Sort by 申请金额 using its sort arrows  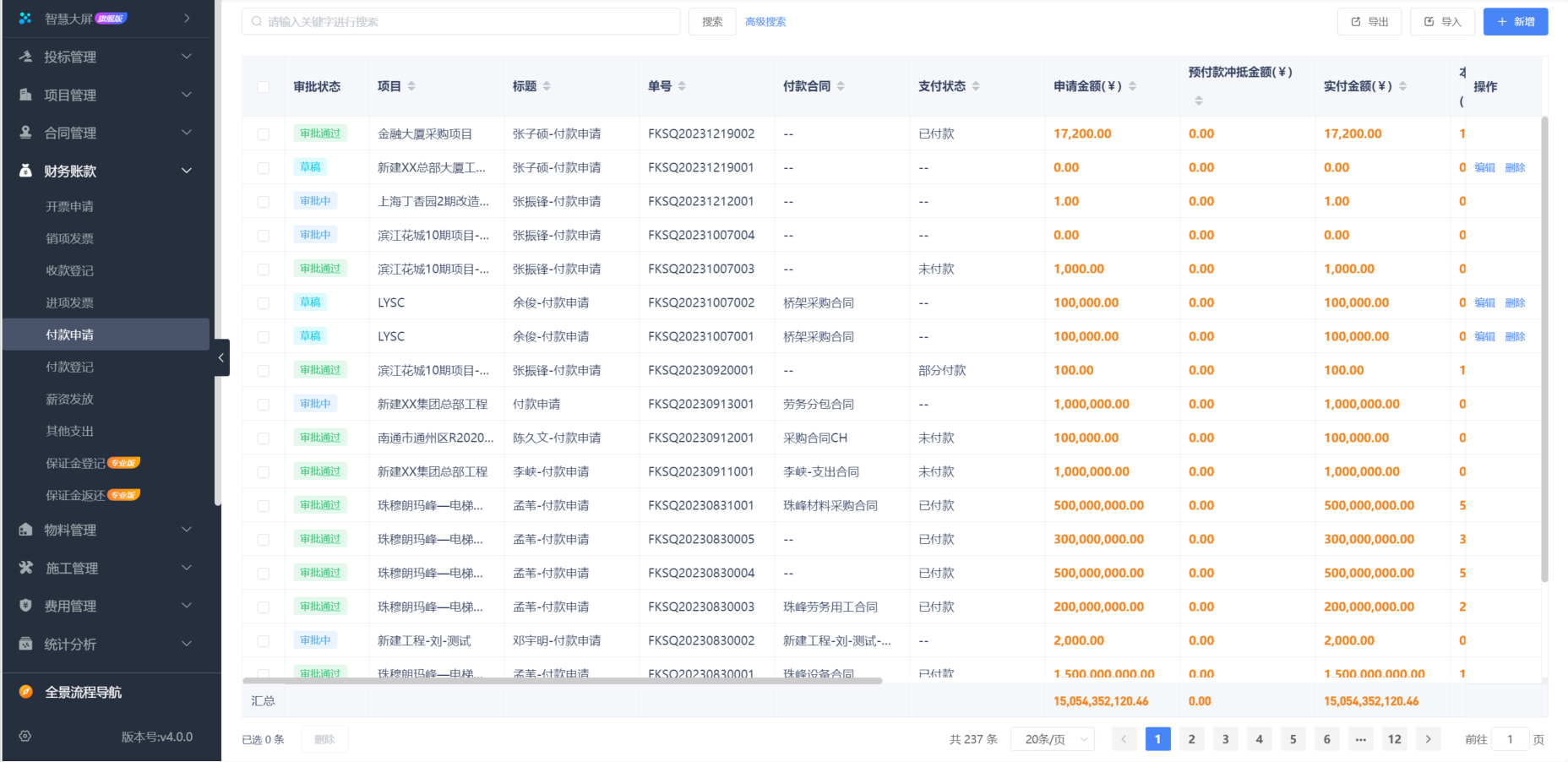(x=1132, y=85)
